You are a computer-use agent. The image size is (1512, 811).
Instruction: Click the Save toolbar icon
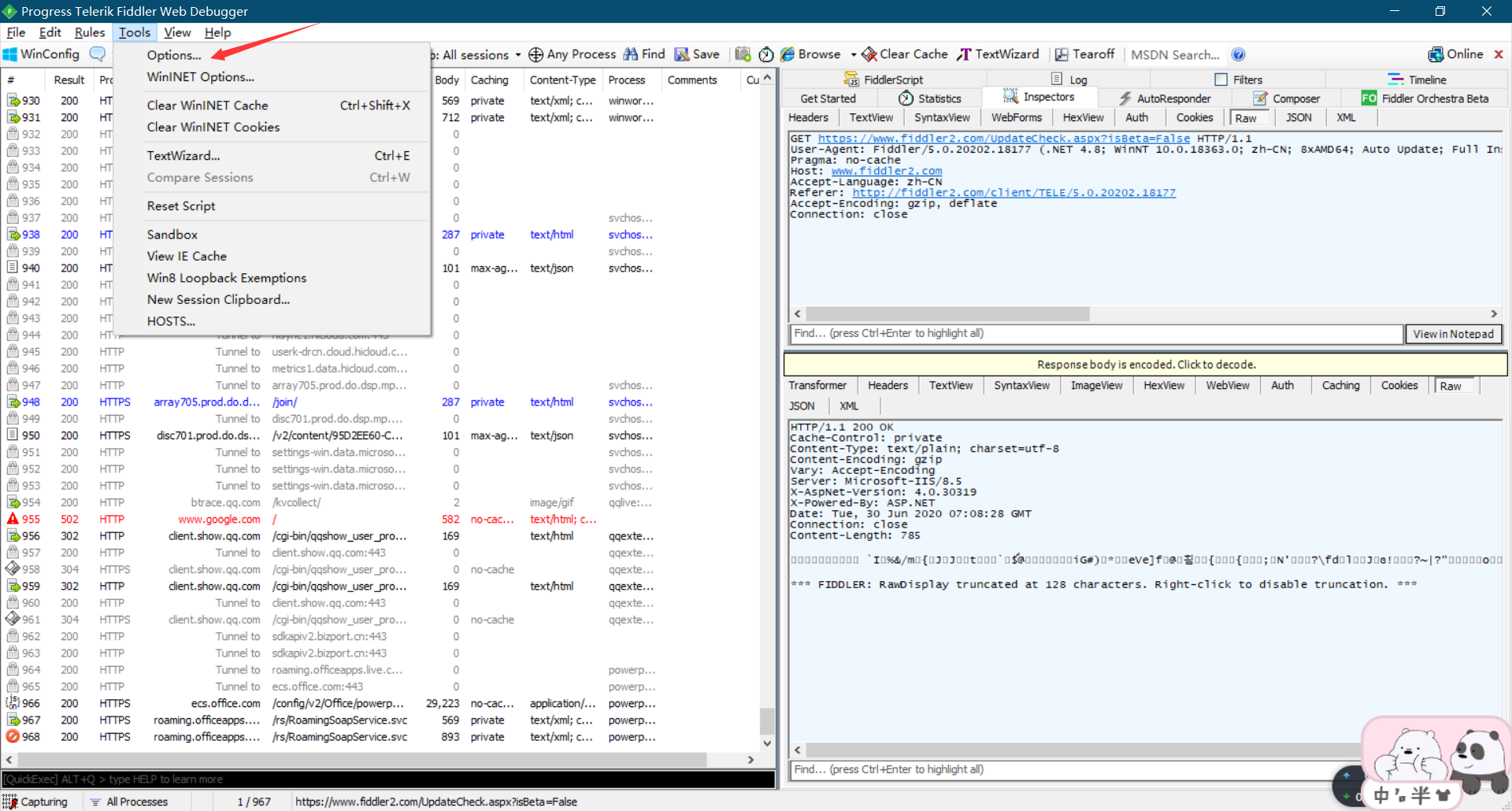click(682, 54)
